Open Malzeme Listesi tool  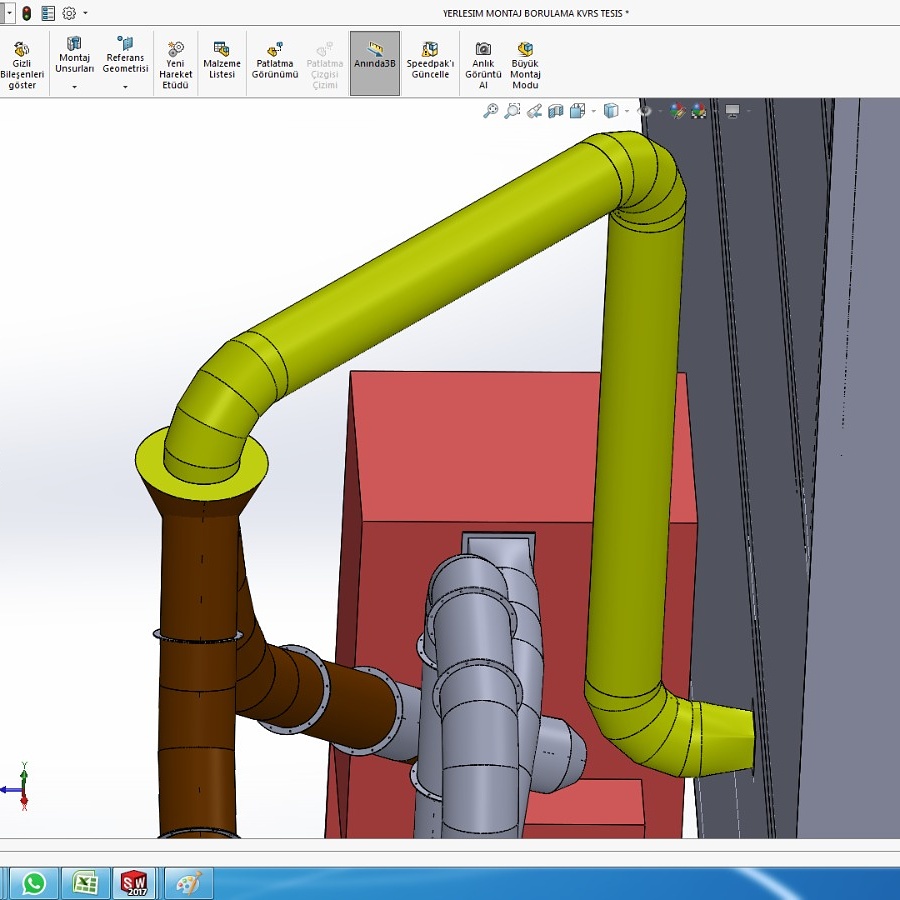click(221, 62)
